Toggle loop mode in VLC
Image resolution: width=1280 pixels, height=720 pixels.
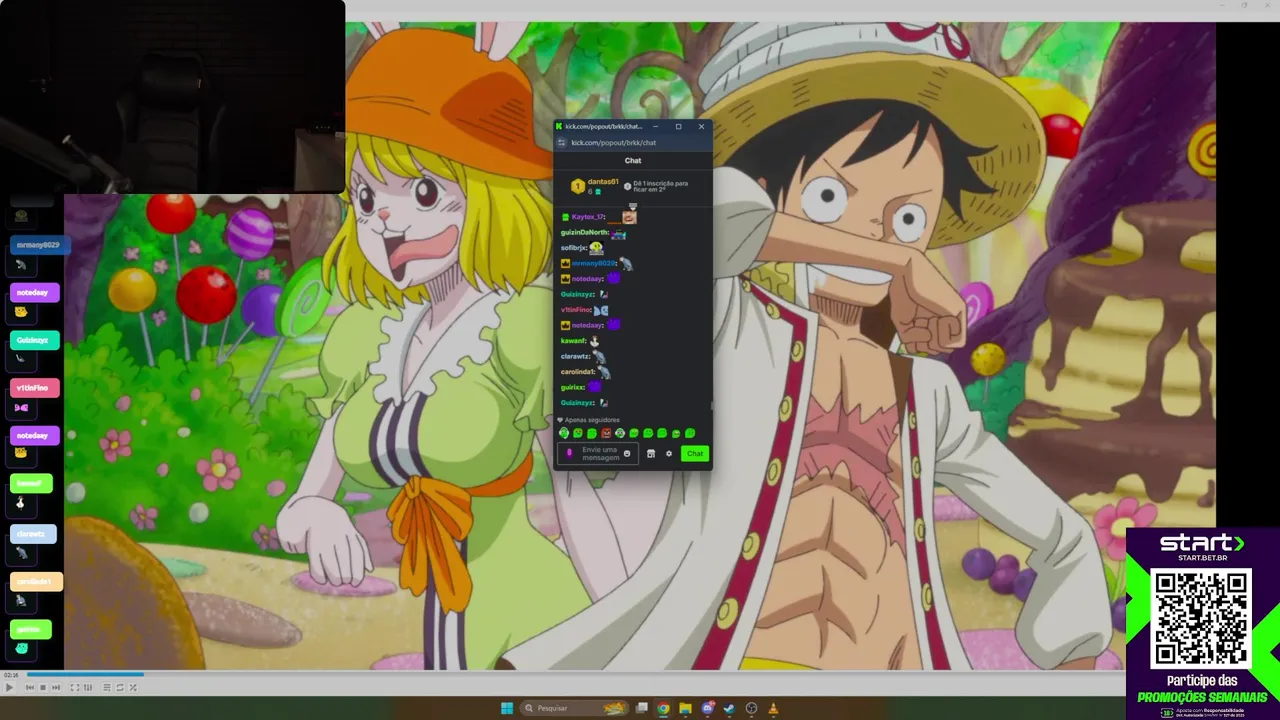[x=120, y=687]
